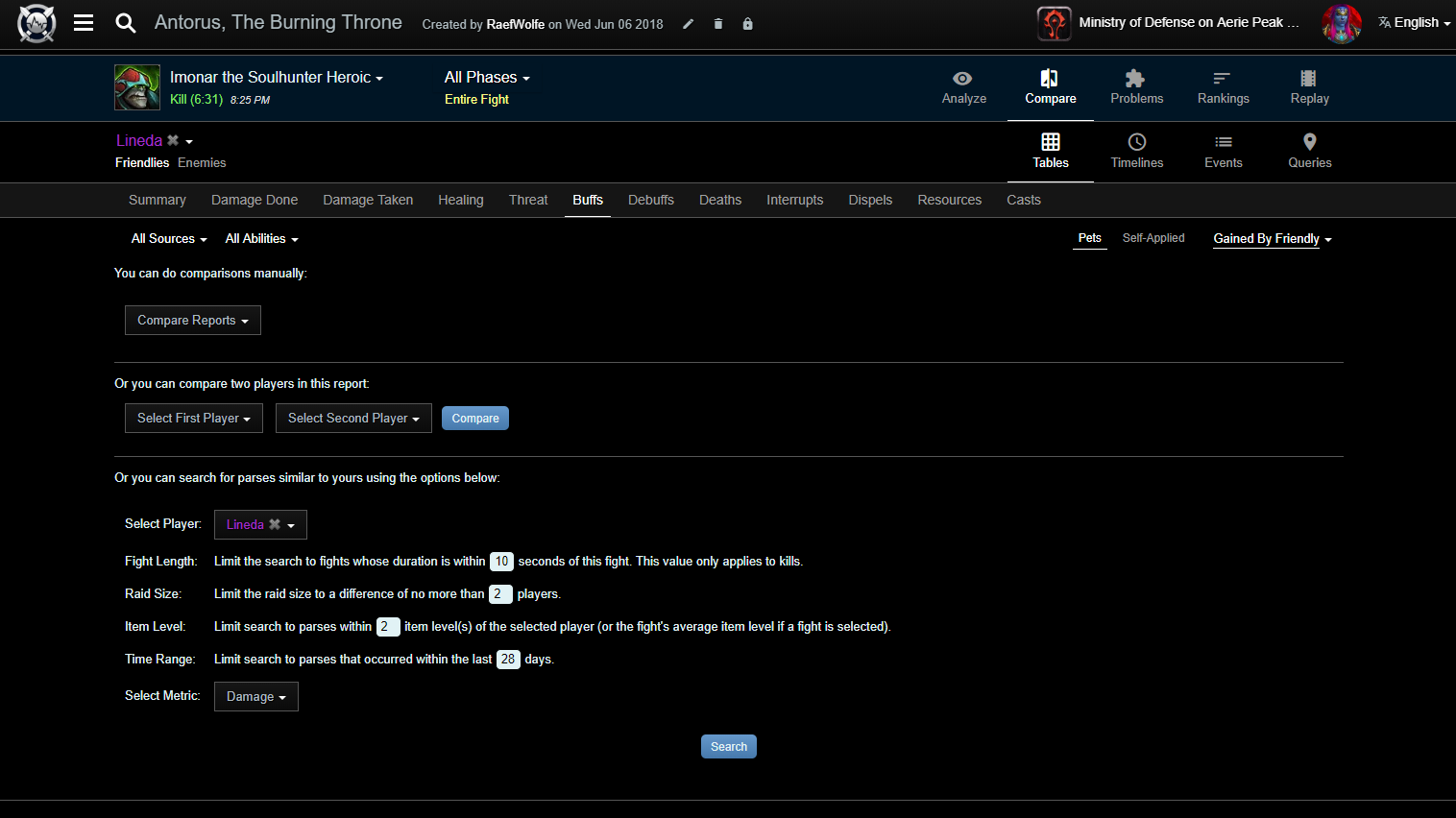Image resolution: width=1456 pixels, height=818 pixels.
Task: Open the RaefWolfe author link
Action: pos(516,24)
